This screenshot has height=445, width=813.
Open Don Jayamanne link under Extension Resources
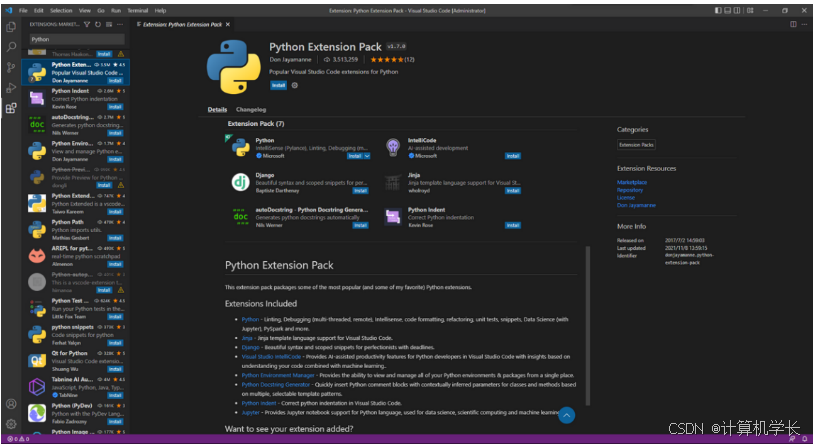636,205
